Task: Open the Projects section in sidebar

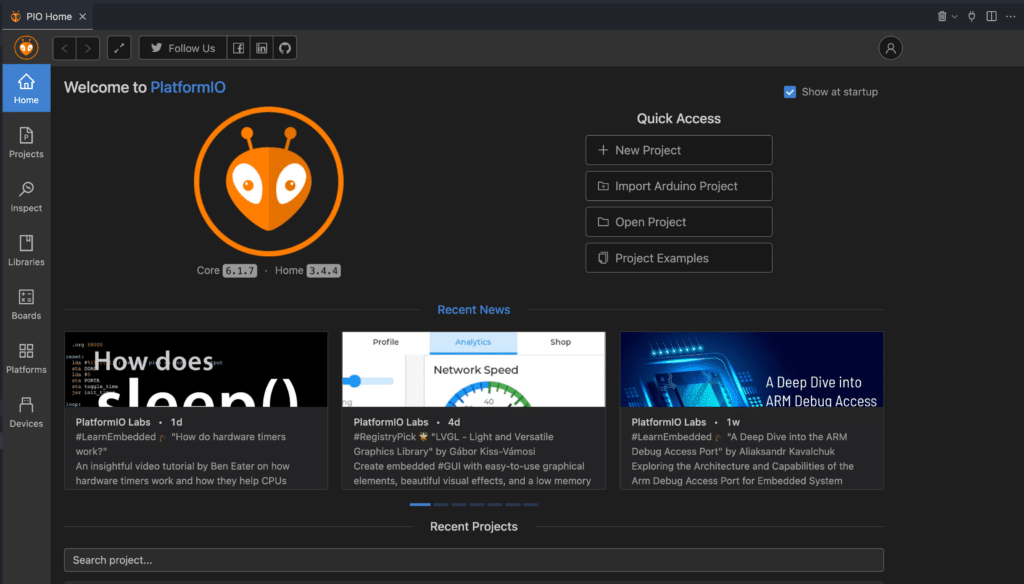Action: [26, 142]
